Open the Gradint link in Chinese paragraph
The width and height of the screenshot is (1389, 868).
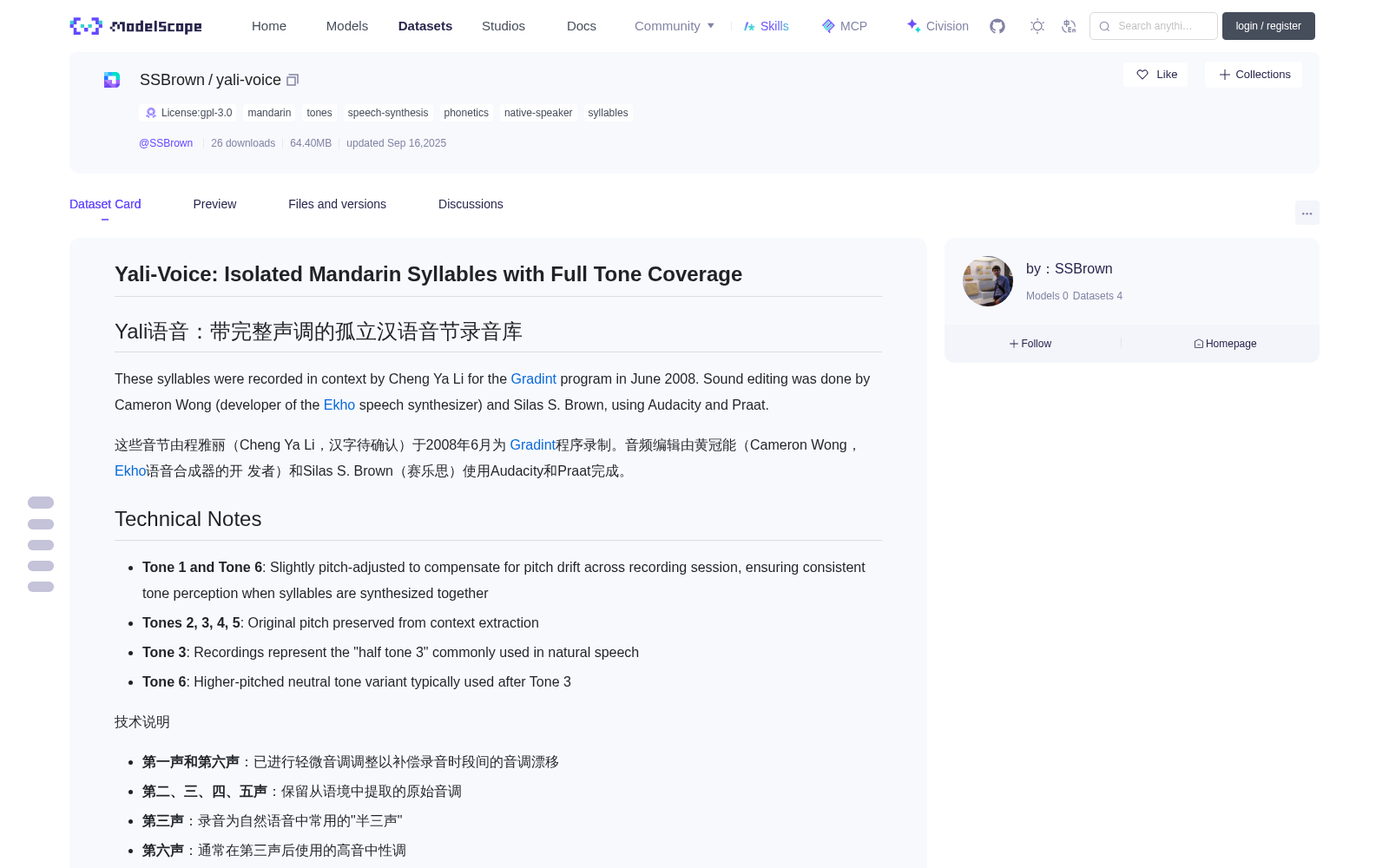coord(532,444)
